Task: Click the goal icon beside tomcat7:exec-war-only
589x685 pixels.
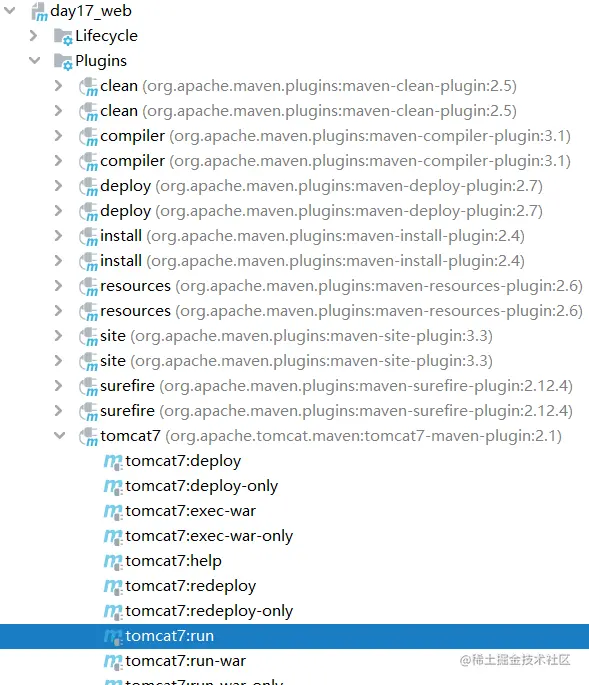Action: [113, 536]
